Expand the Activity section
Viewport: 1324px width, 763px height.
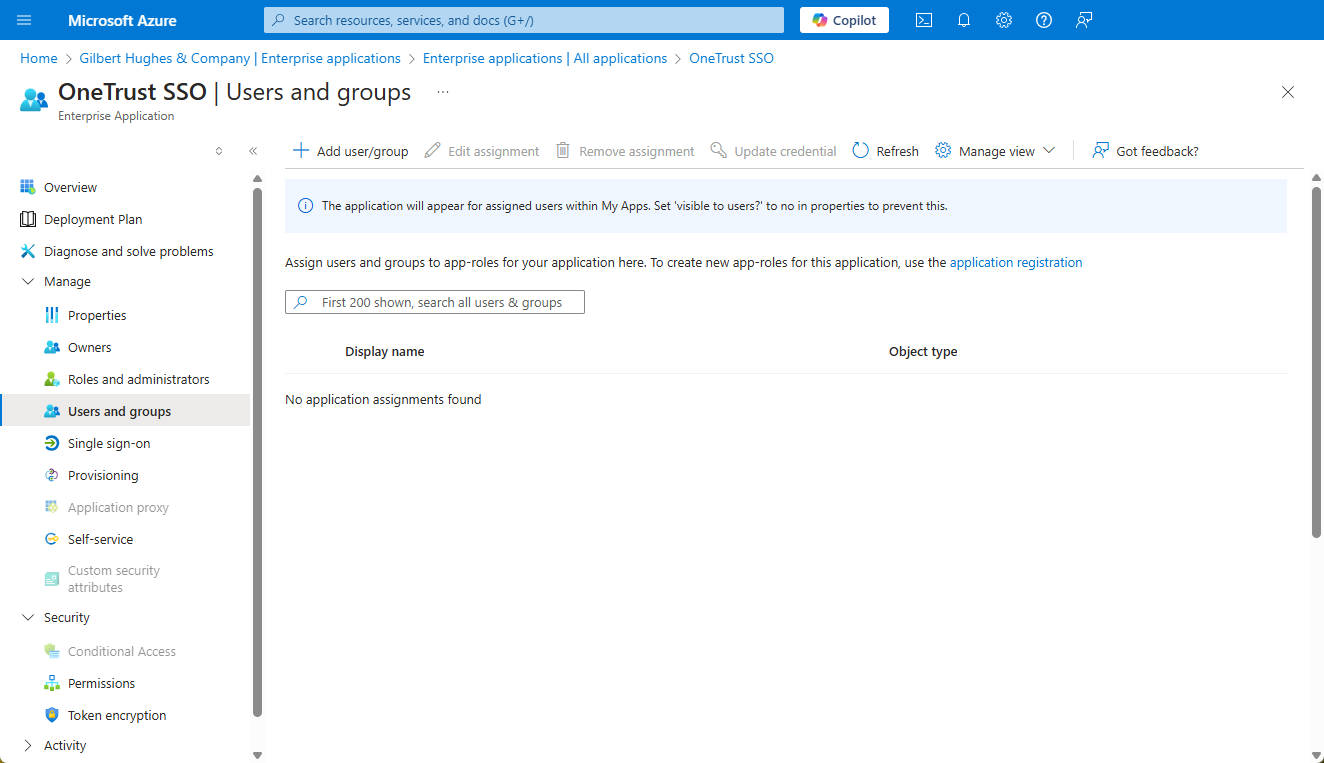pos(64,745)
